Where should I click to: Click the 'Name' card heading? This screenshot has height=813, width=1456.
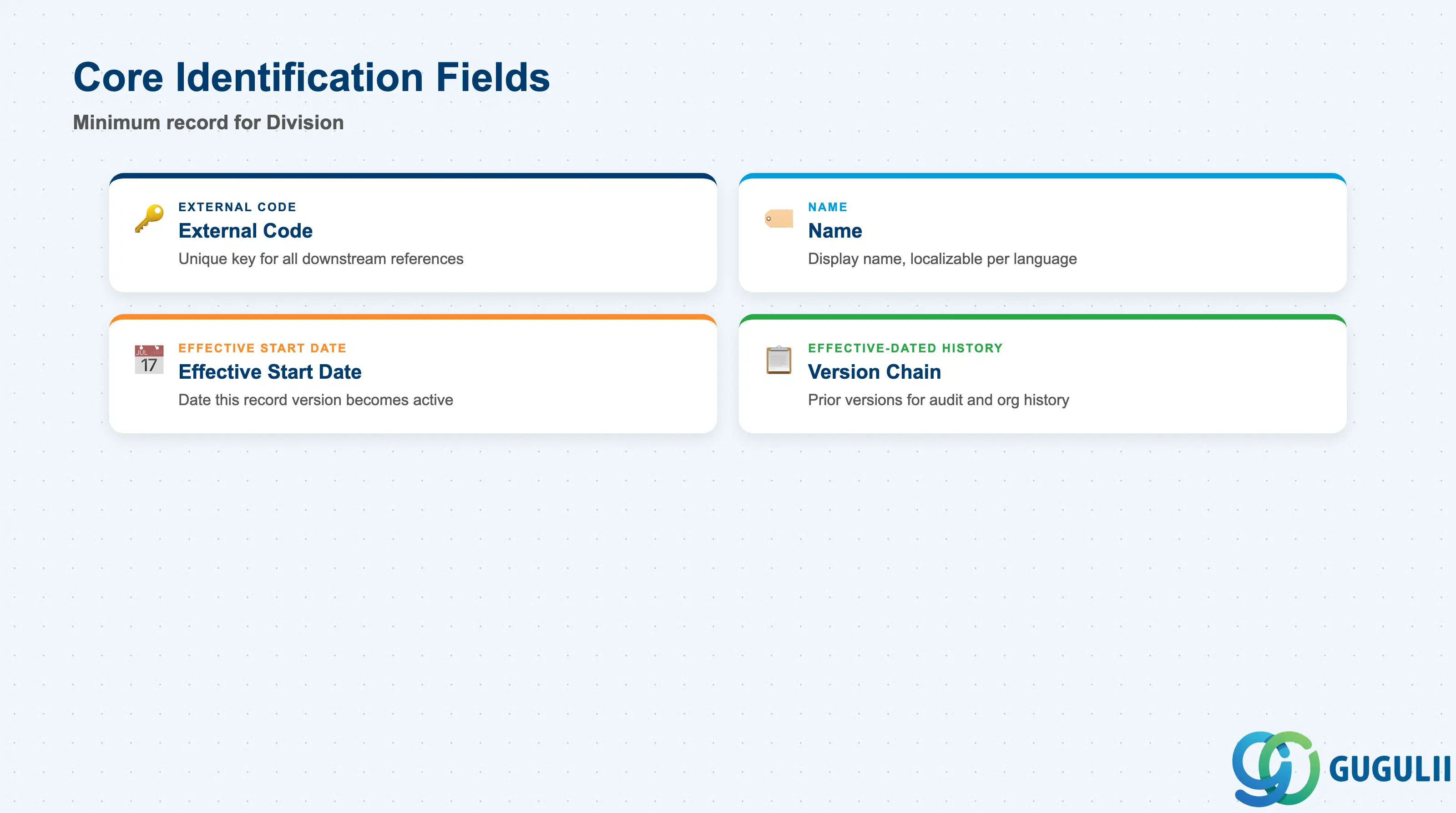click(x=835, y=231)
